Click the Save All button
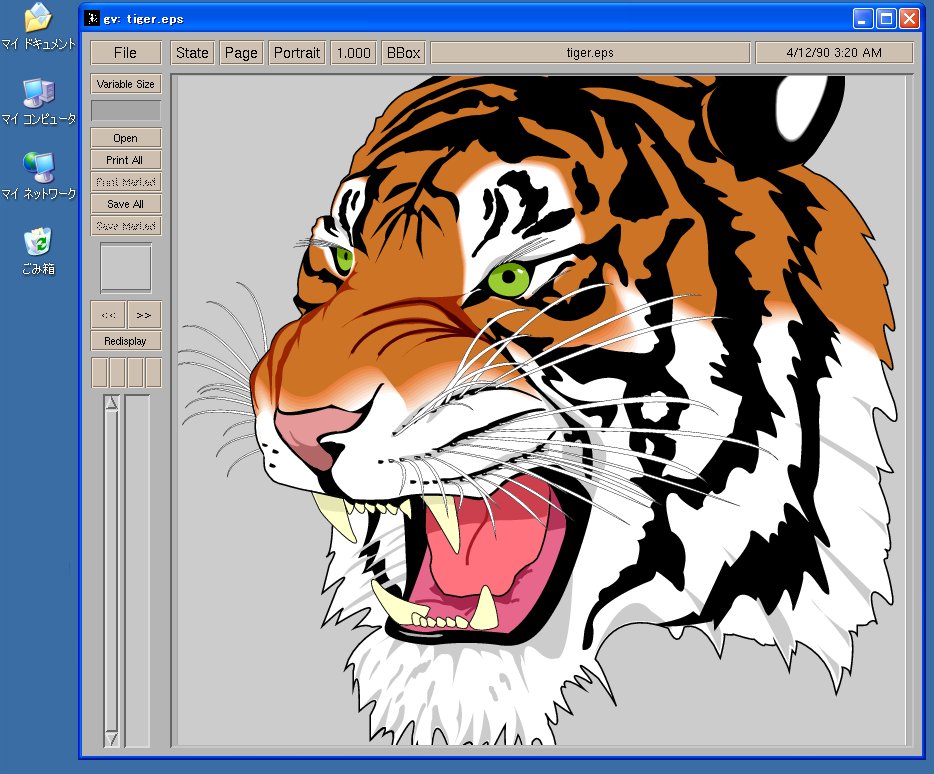Viewport: 934px width, 774px height. 126,204
